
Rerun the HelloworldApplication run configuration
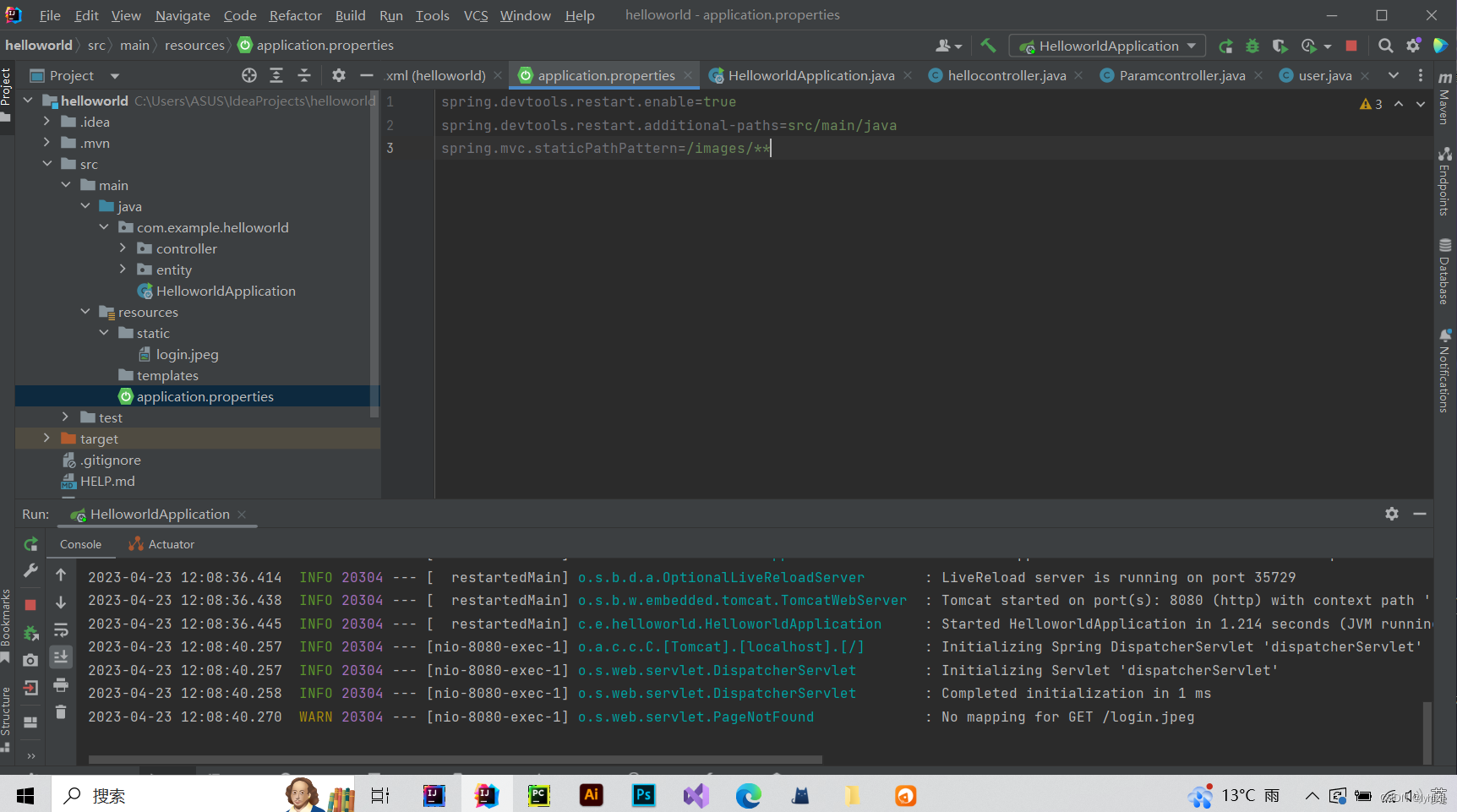[x=30, y=544]
